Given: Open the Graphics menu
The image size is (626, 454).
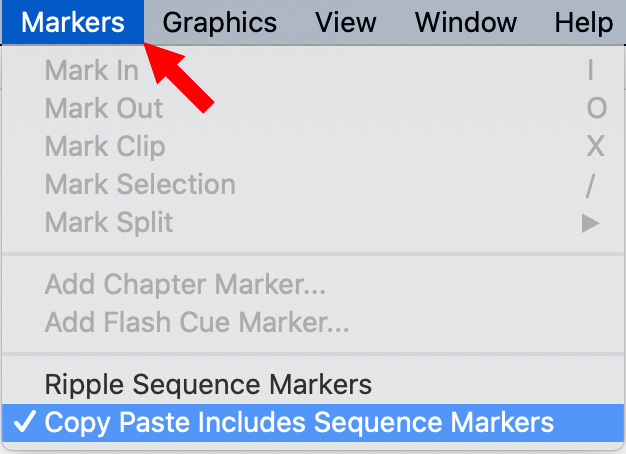Looking at the screenshot, I should (219, 21).
